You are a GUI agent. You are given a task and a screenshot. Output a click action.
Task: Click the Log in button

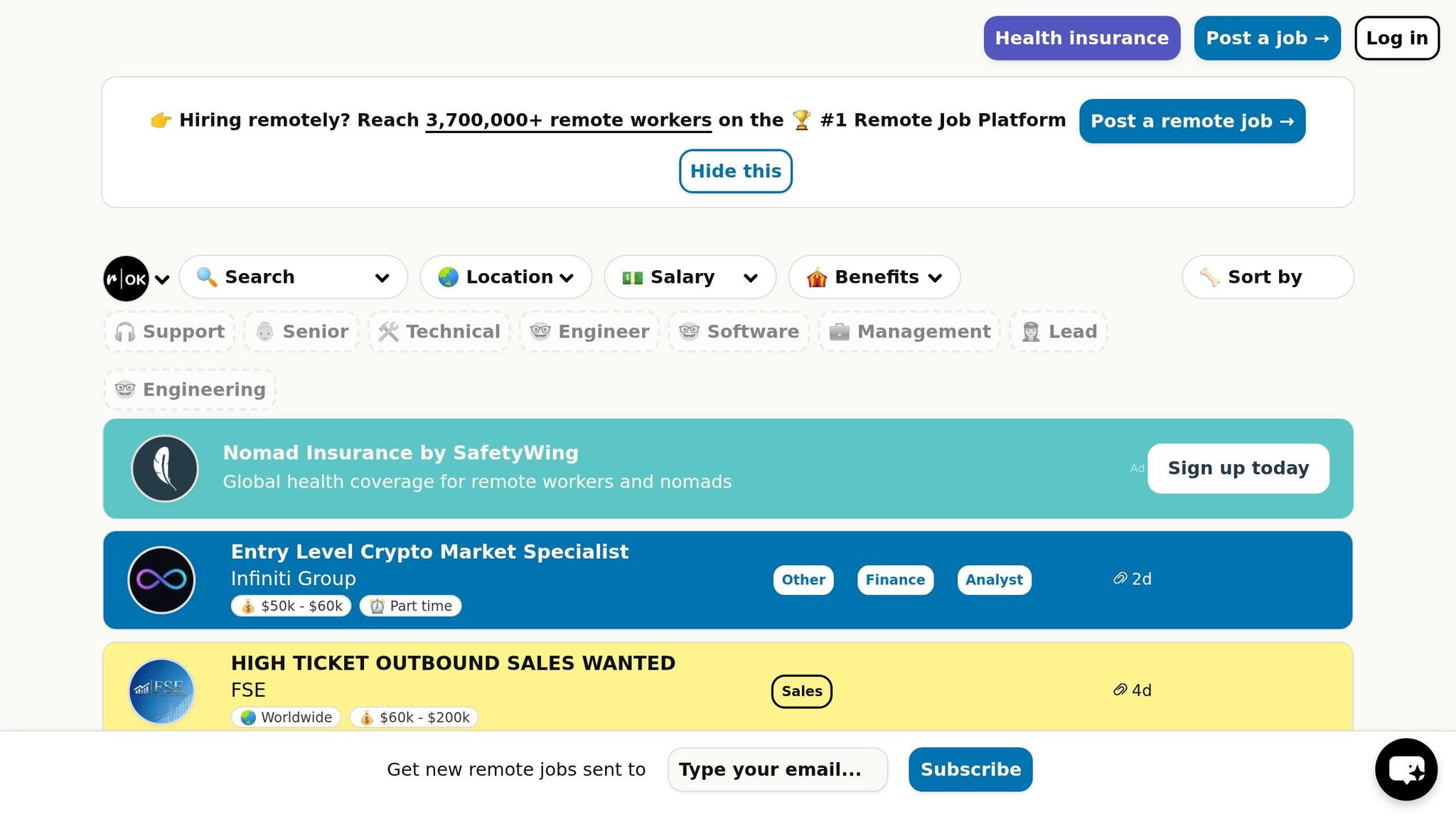pyautogui.click(x=1397, y=38)
